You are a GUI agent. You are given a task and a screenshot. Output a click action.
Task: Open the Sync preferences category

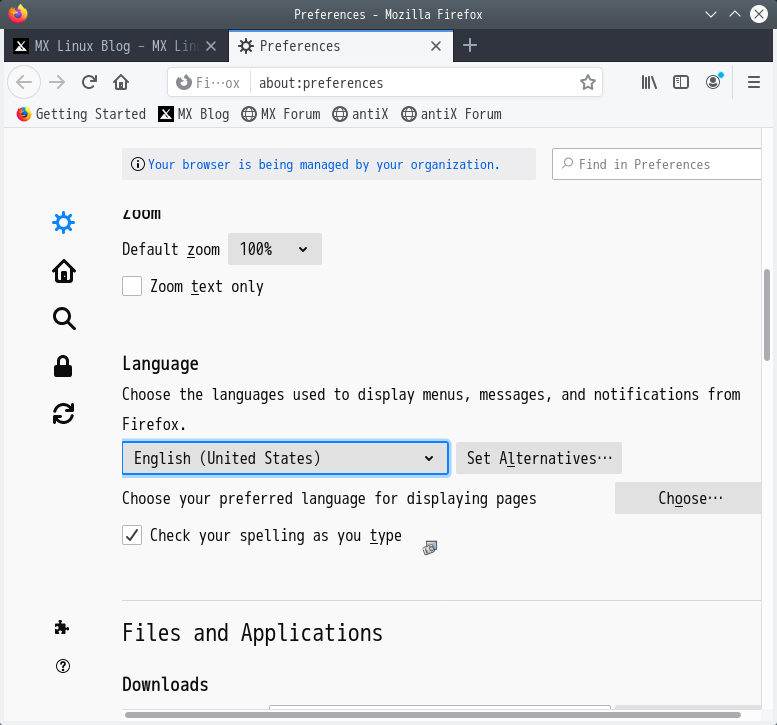(63, 413)
